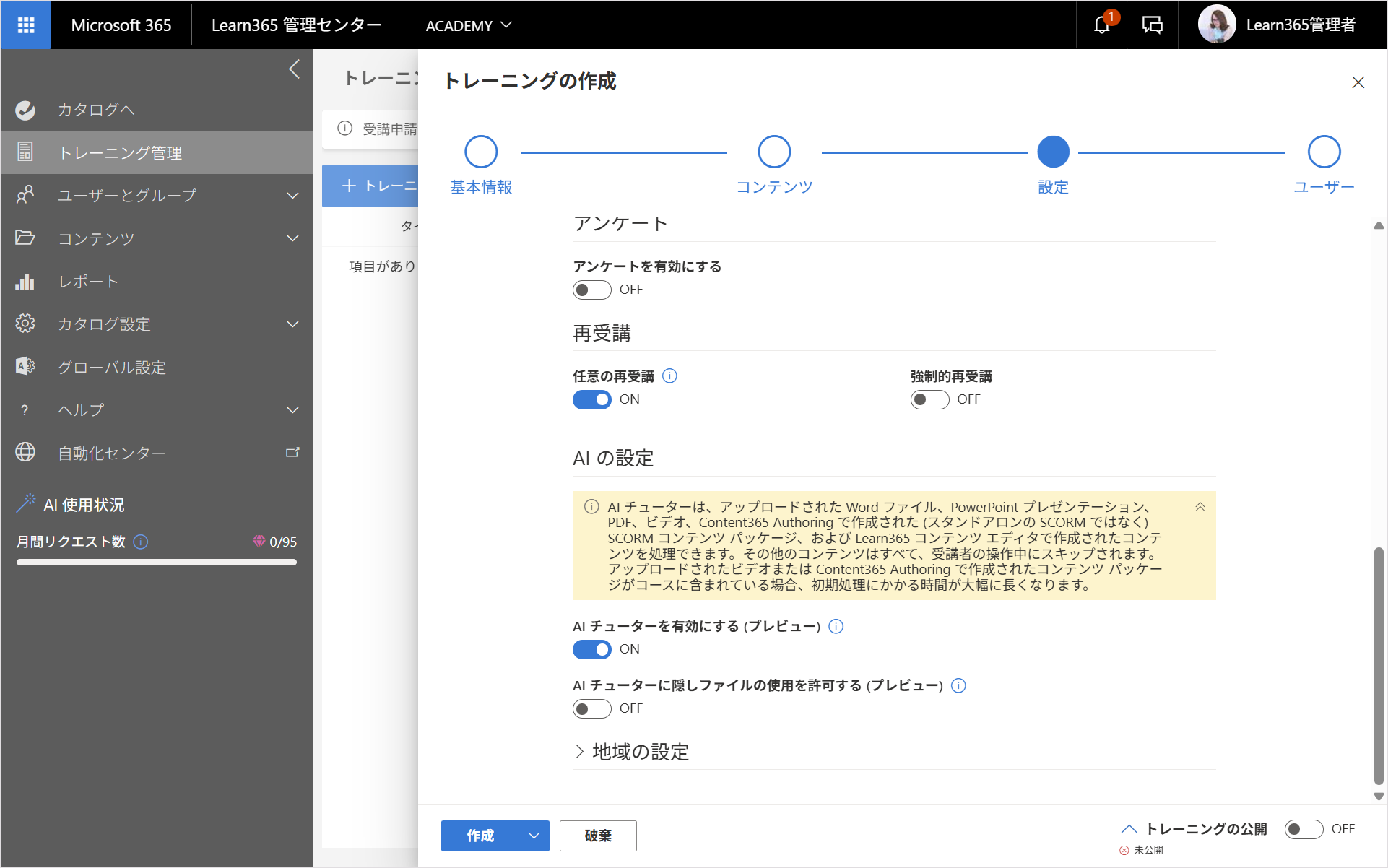
Task: Click the diamond icon beside 0/95
Action: [259, 541]
